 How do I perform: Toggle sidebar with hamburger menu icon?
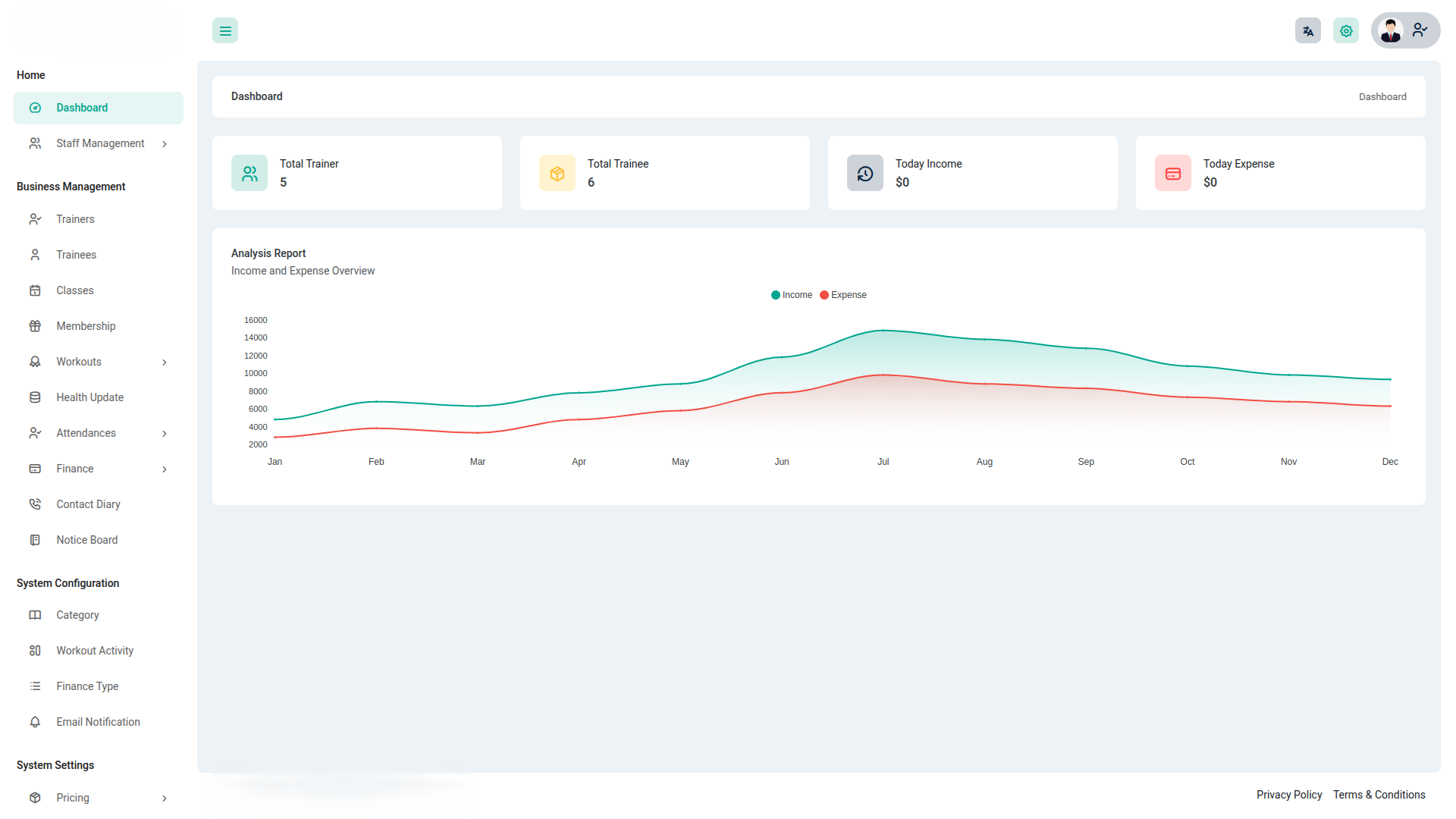click(225, 31)
